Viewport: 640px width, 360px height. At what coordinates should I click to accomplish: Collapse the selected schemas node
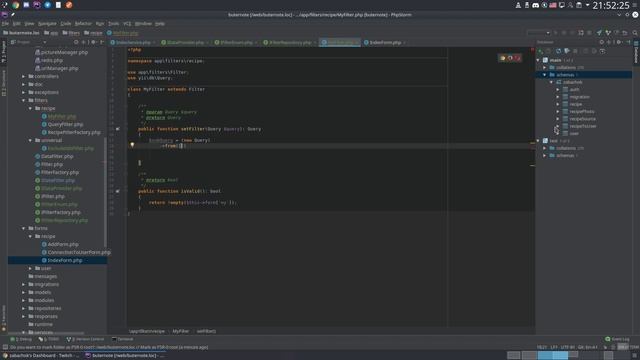(x=544, y=75)
